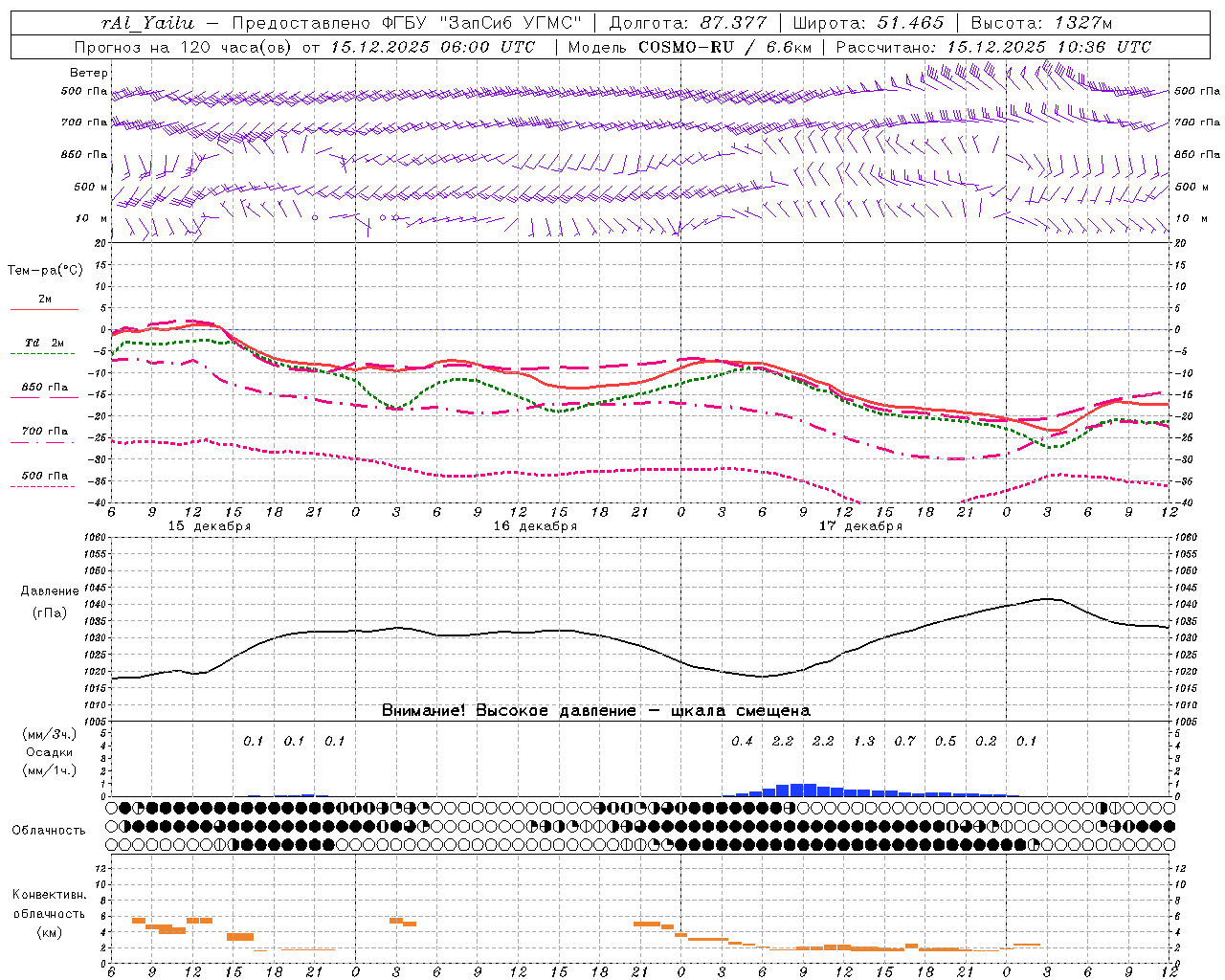
Task: Click the Конвективн. облачность label
Action: (49, 903)
